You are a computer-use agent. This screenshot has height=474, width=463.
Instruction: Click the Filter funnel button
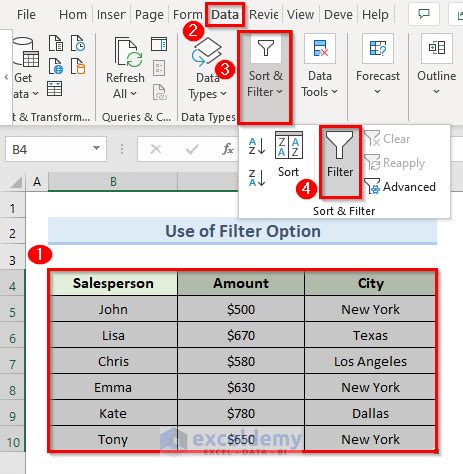(340, 162)
